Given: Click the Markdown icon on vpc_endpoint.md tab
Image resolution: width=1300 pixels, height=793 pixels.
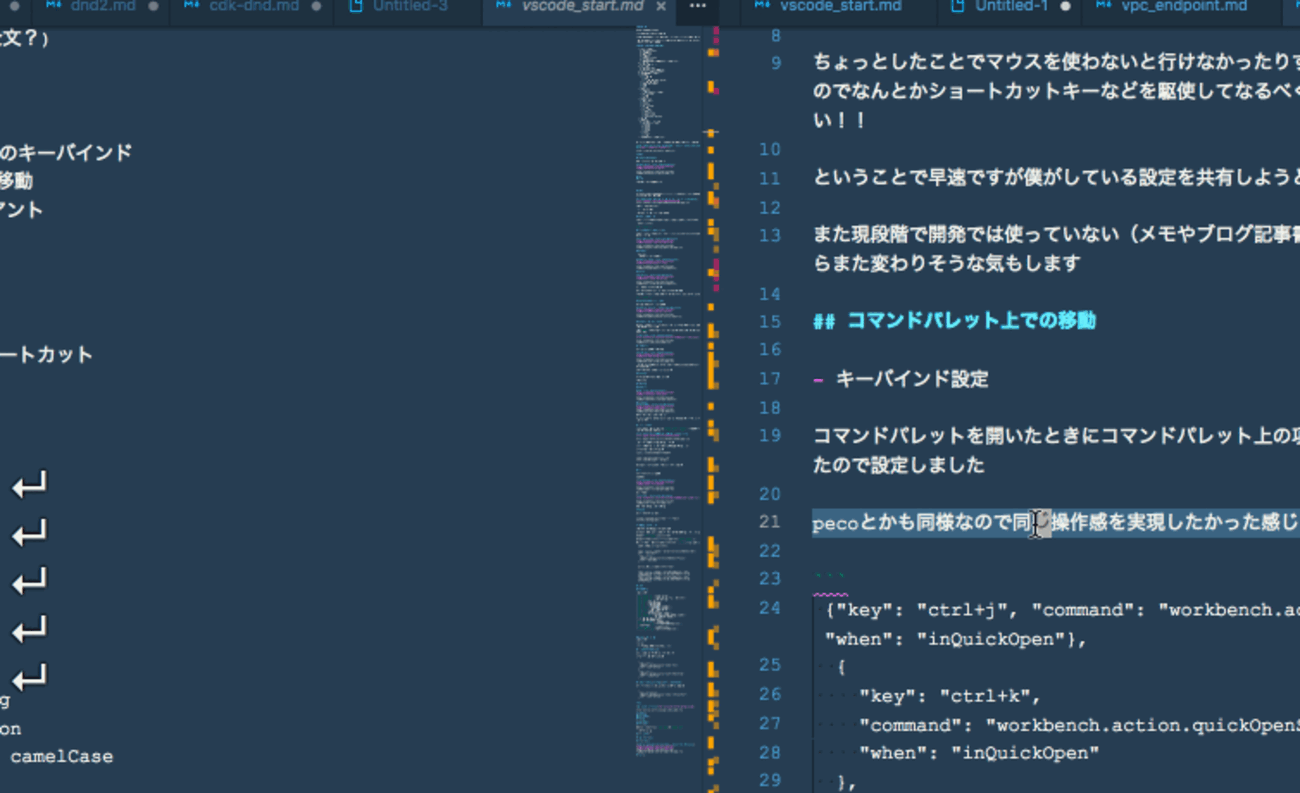Looking at the screenshot, I should (1104, 6).
